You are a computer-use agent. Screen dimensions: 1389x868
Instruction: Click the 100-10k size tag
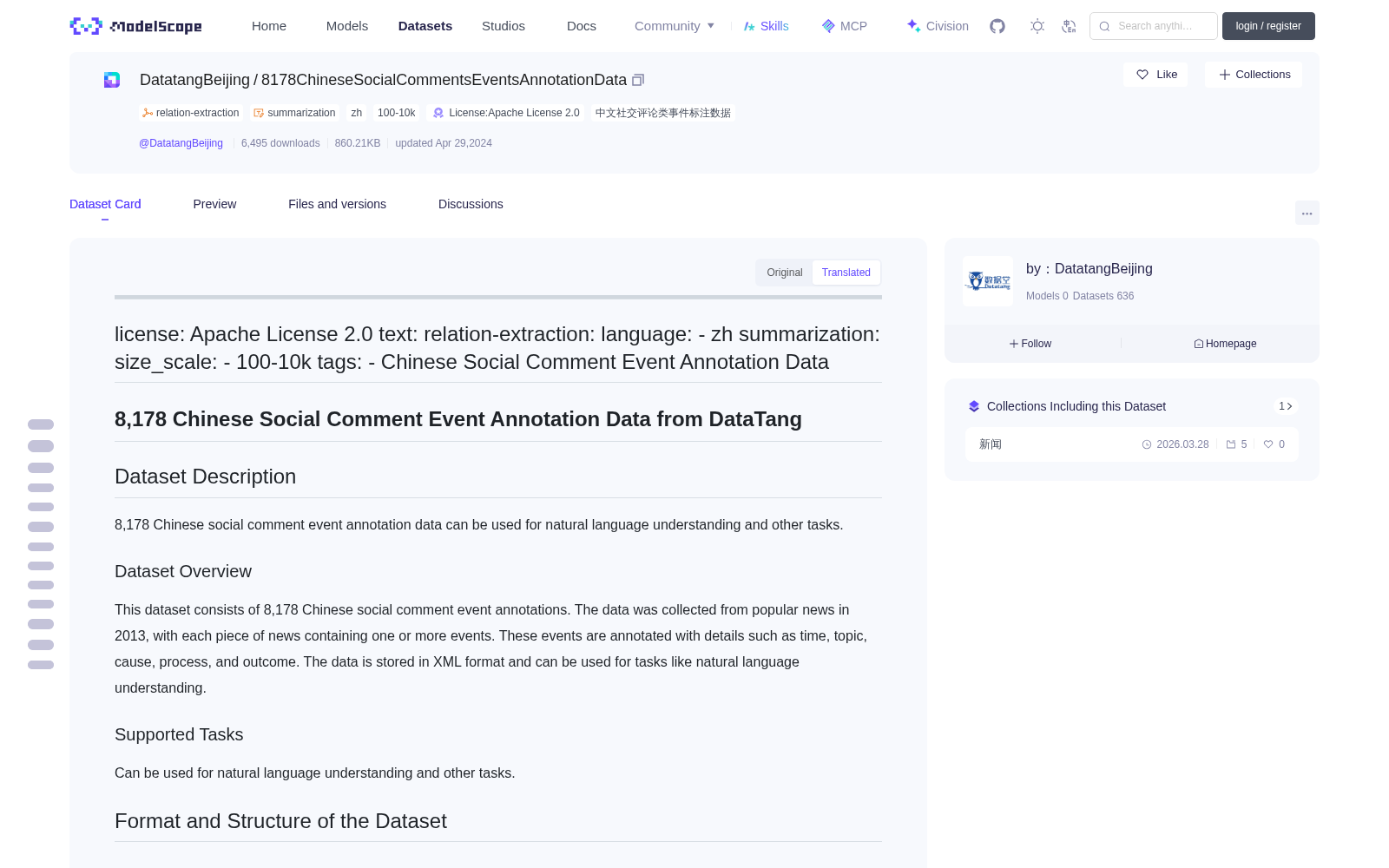point(397,113)
